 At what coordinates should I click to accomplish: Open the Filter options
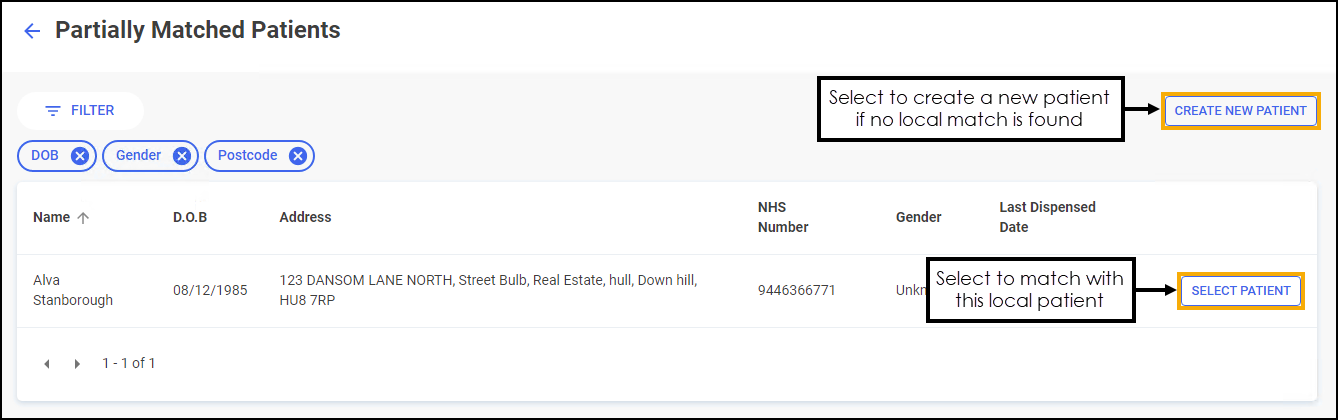pos(80,111)
